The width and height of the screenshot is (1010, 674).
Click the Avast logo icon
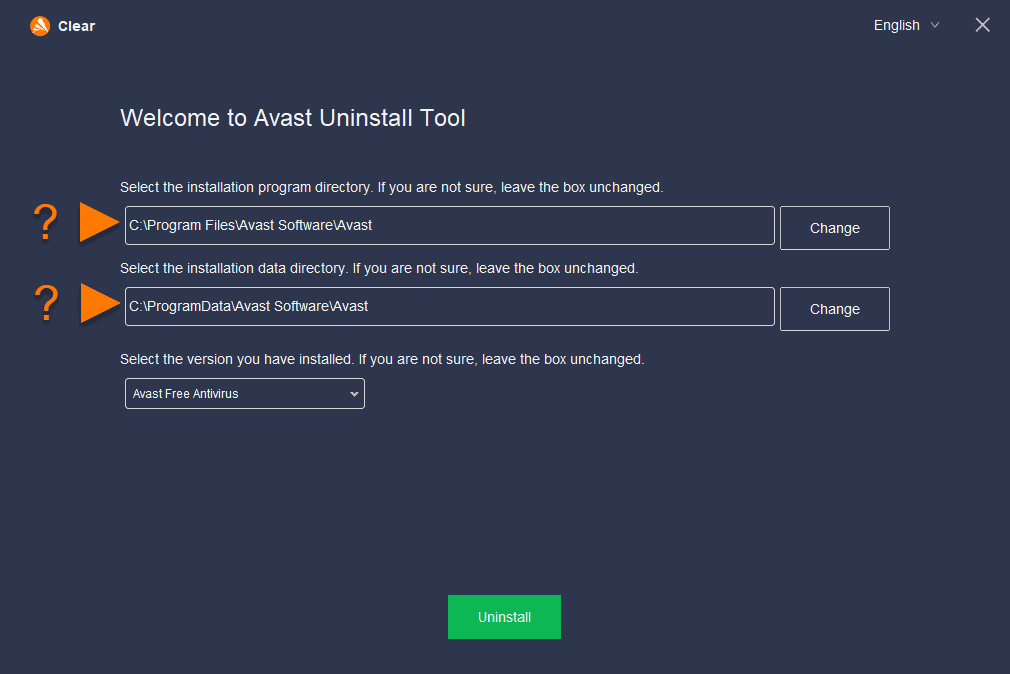tap(40, 26)
